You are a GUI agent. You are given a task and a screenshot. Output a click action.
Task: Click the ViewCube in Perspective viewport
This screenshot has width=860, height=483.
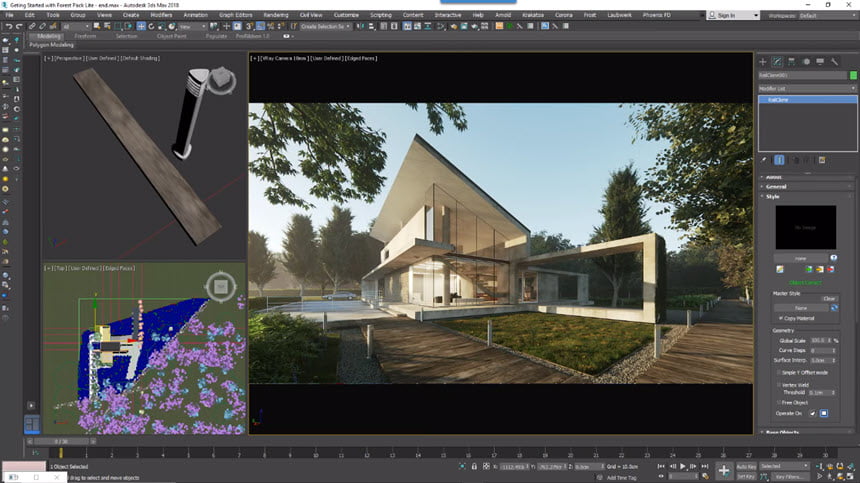[x=221, y=79]
